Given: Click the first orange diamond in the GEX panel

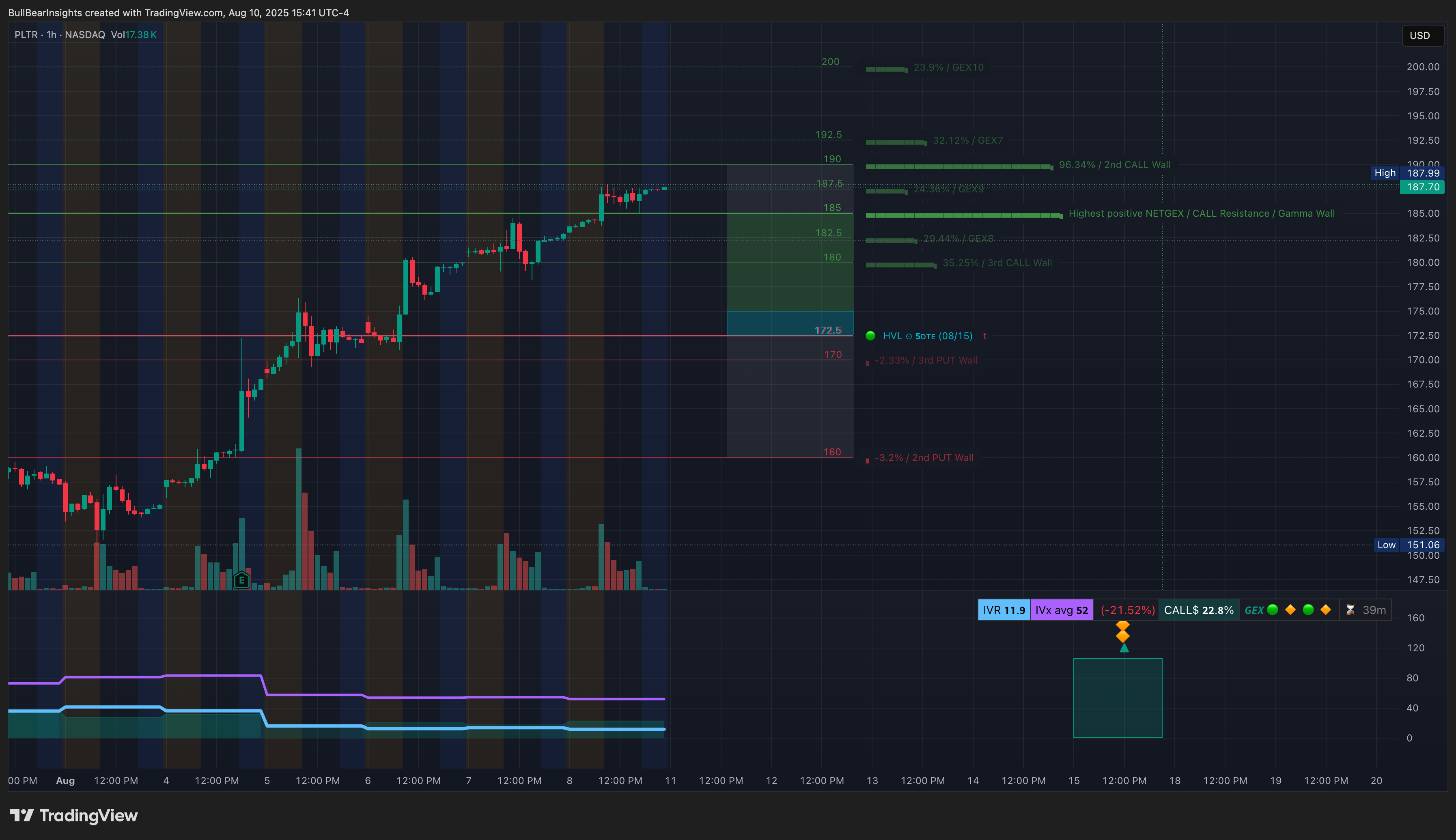Looking at the screenshot, I should [1290, 610].
